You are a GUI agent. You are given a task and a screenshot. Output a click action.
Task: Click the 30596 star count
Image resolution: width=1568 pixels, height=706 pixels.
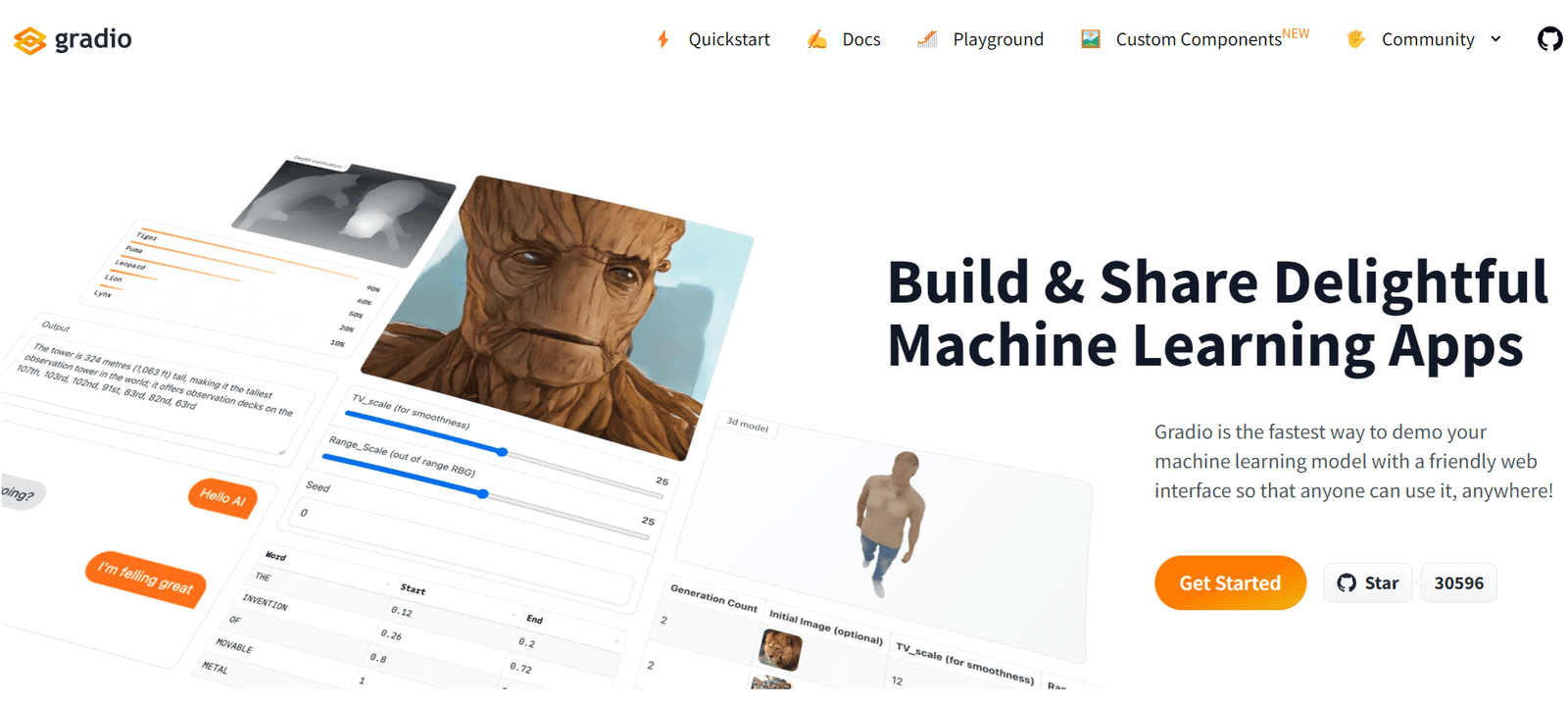point(1458,583)
